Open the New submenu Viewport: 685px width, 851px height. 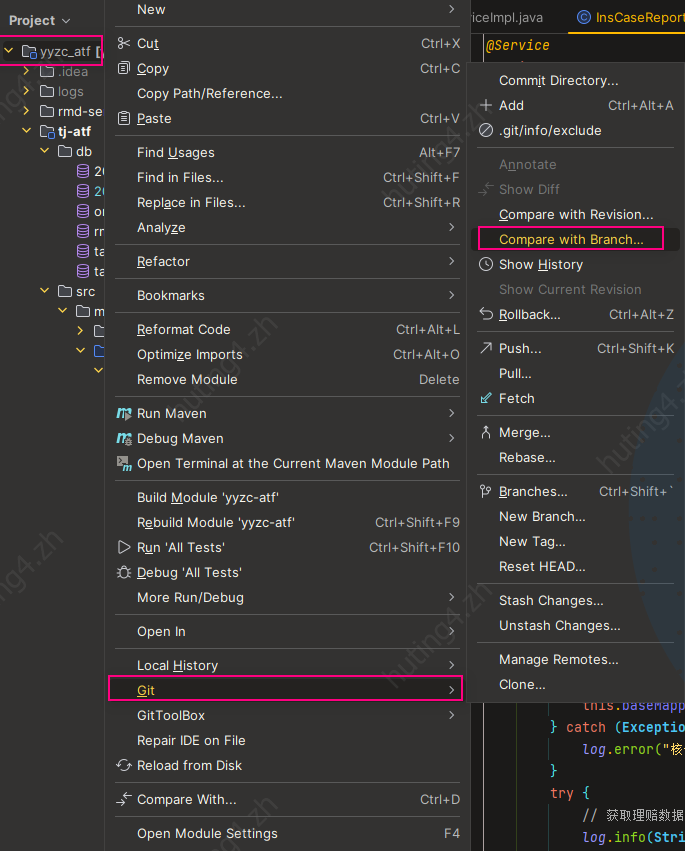[x=288, y=10]
